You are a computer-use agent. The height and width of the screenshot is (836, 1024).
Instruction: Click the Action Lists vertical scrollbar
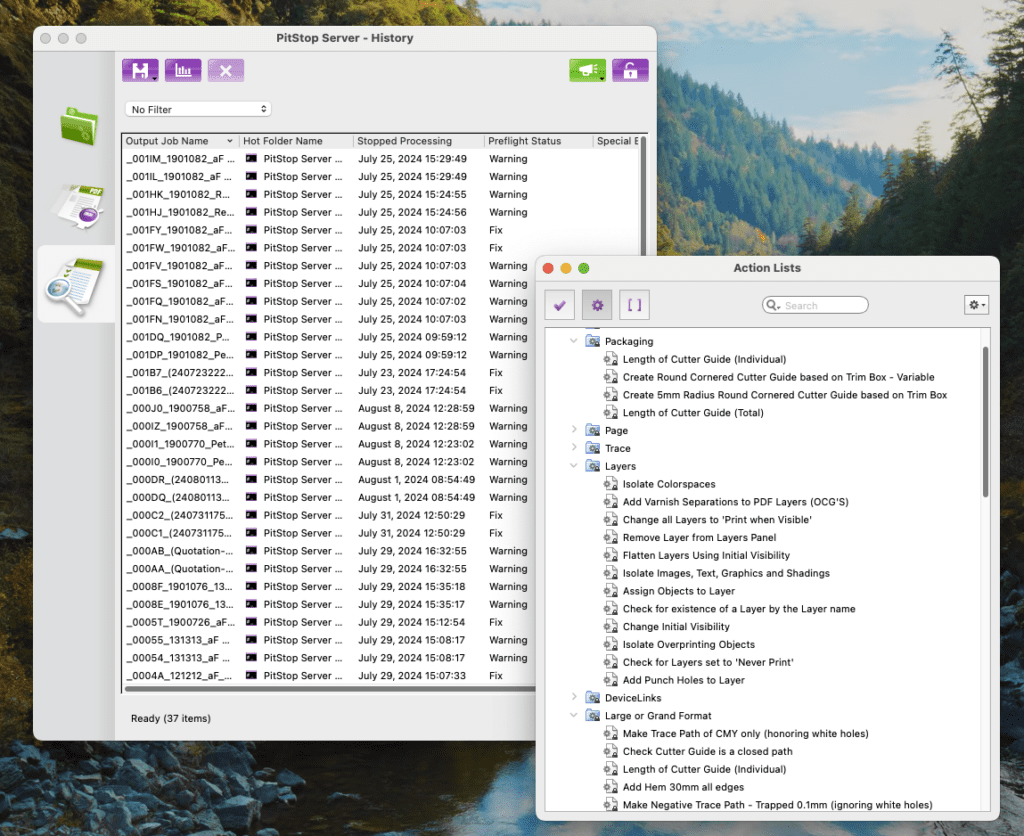985,421
